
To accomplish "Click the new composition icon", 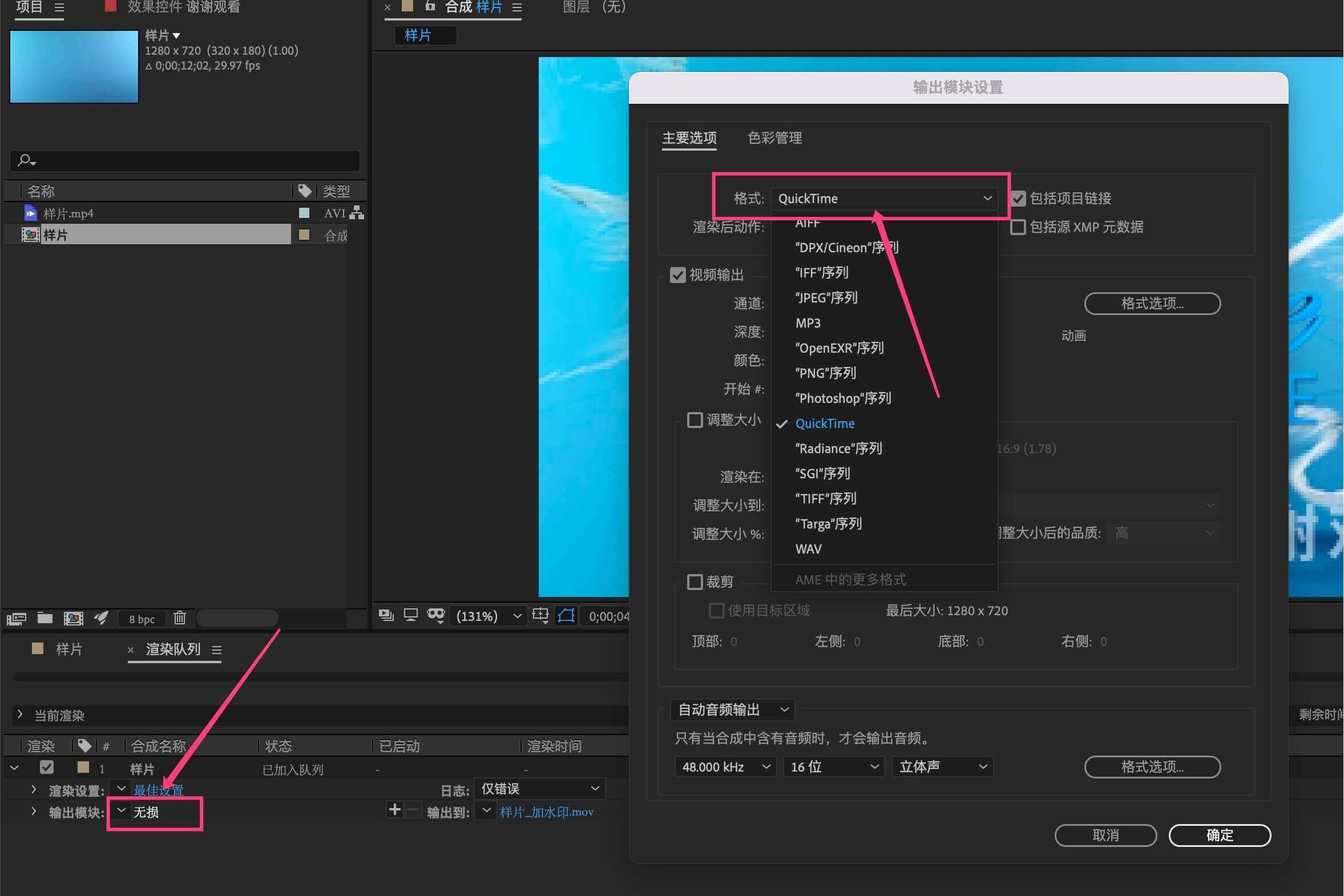I will 73,618.
